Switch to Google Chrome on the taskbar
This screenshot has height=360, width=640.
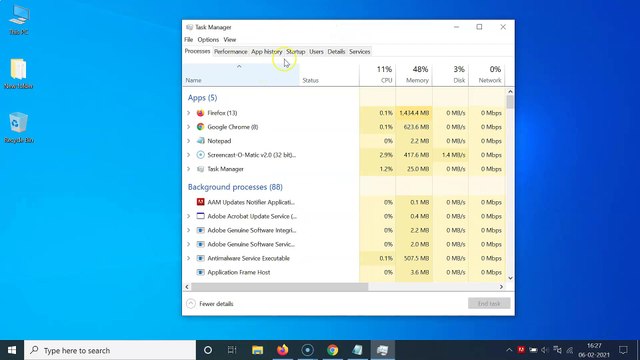tap(333, 350)
